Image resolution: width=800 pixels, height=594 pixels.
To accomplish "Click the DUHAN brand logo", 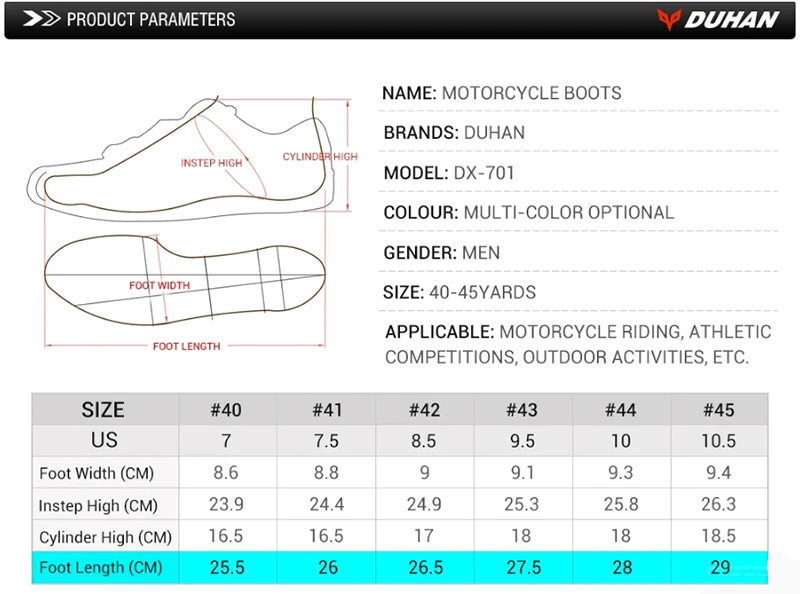I will [718, 20].
